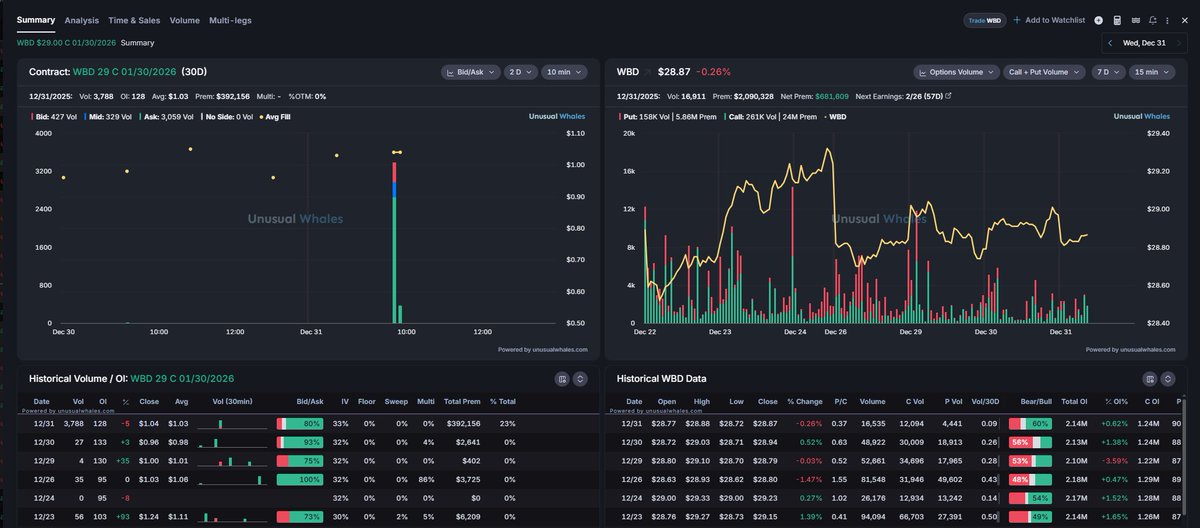This screenshot has width=1200, height=528.
Task: Click the +93 OI change cell in 12/23 row
Action: (x=125, y=516)
